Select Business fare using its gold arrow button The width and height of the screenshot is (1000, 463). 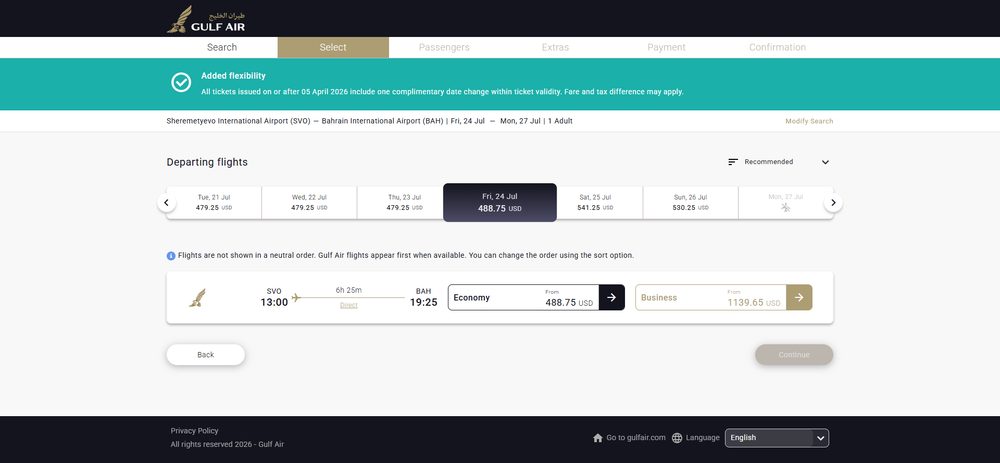click(x=799, y=297)
